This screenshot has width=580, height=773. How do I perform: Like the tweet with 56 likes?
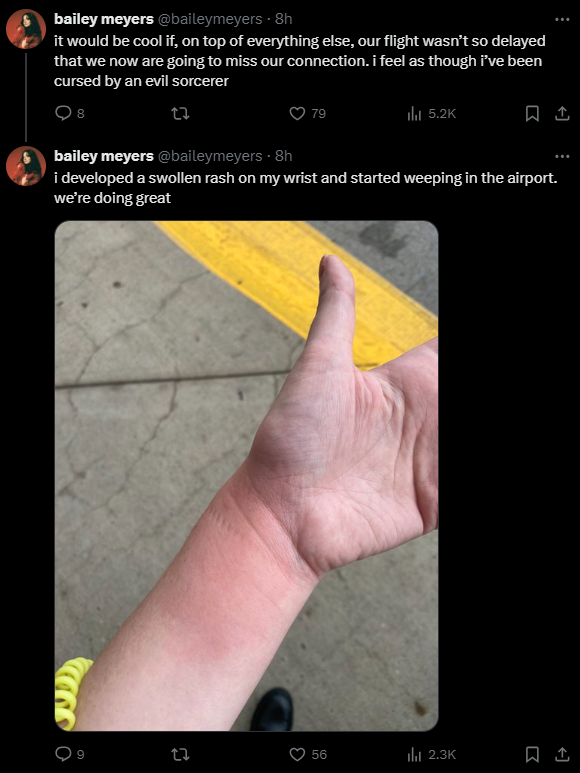(x=307, y=754)
